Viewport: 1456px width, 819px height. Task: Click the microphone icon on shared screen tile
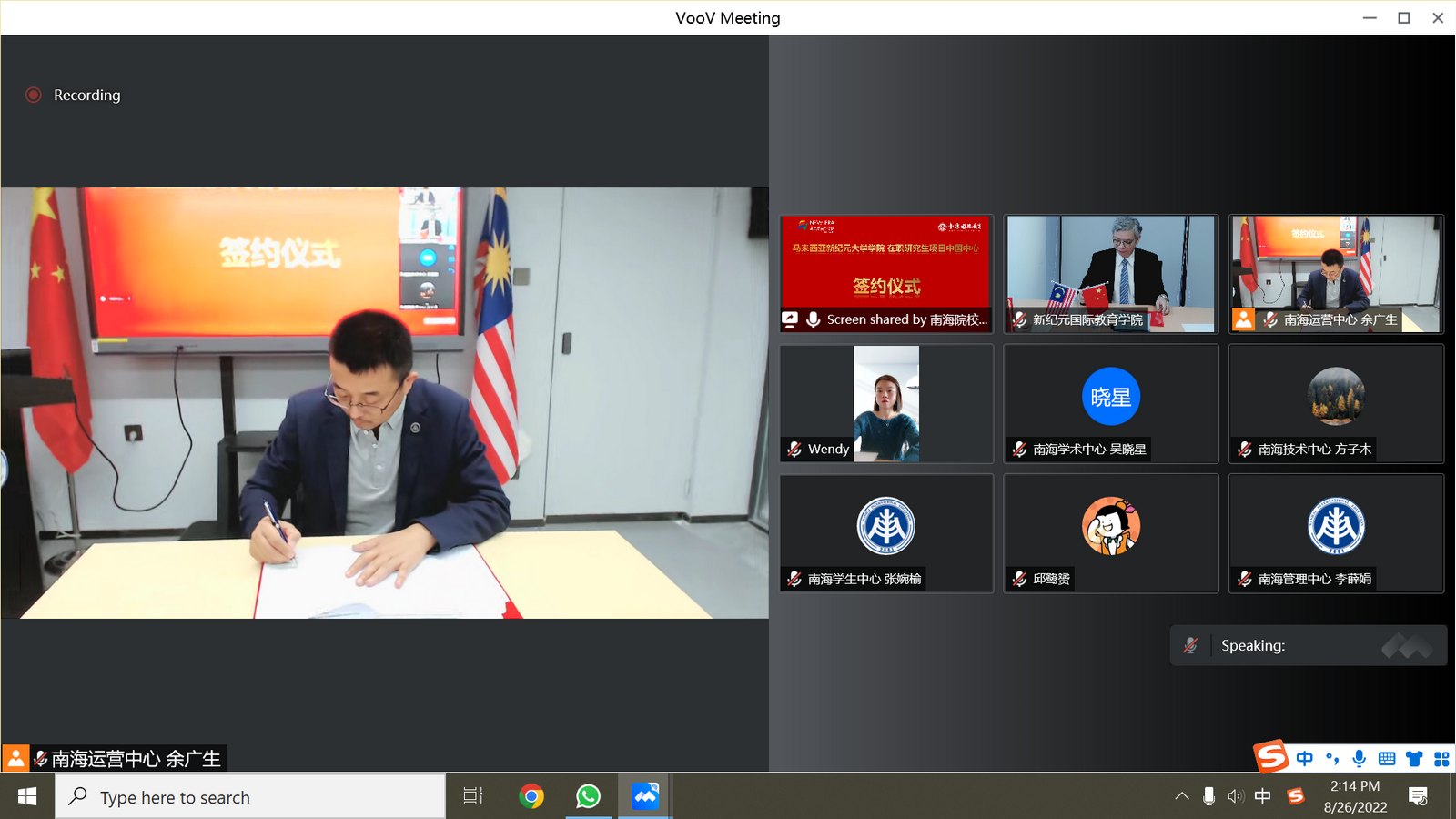click(814, 319)
